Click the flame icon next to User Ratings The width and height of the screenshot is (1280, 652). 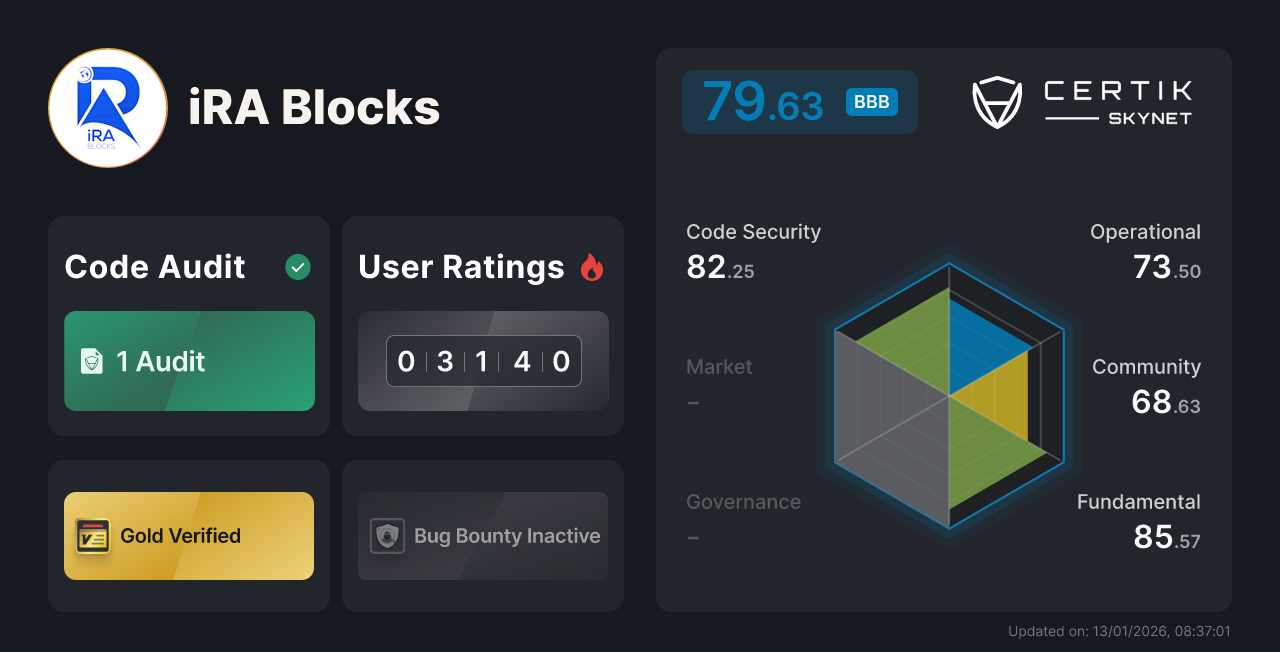[592, 266]
